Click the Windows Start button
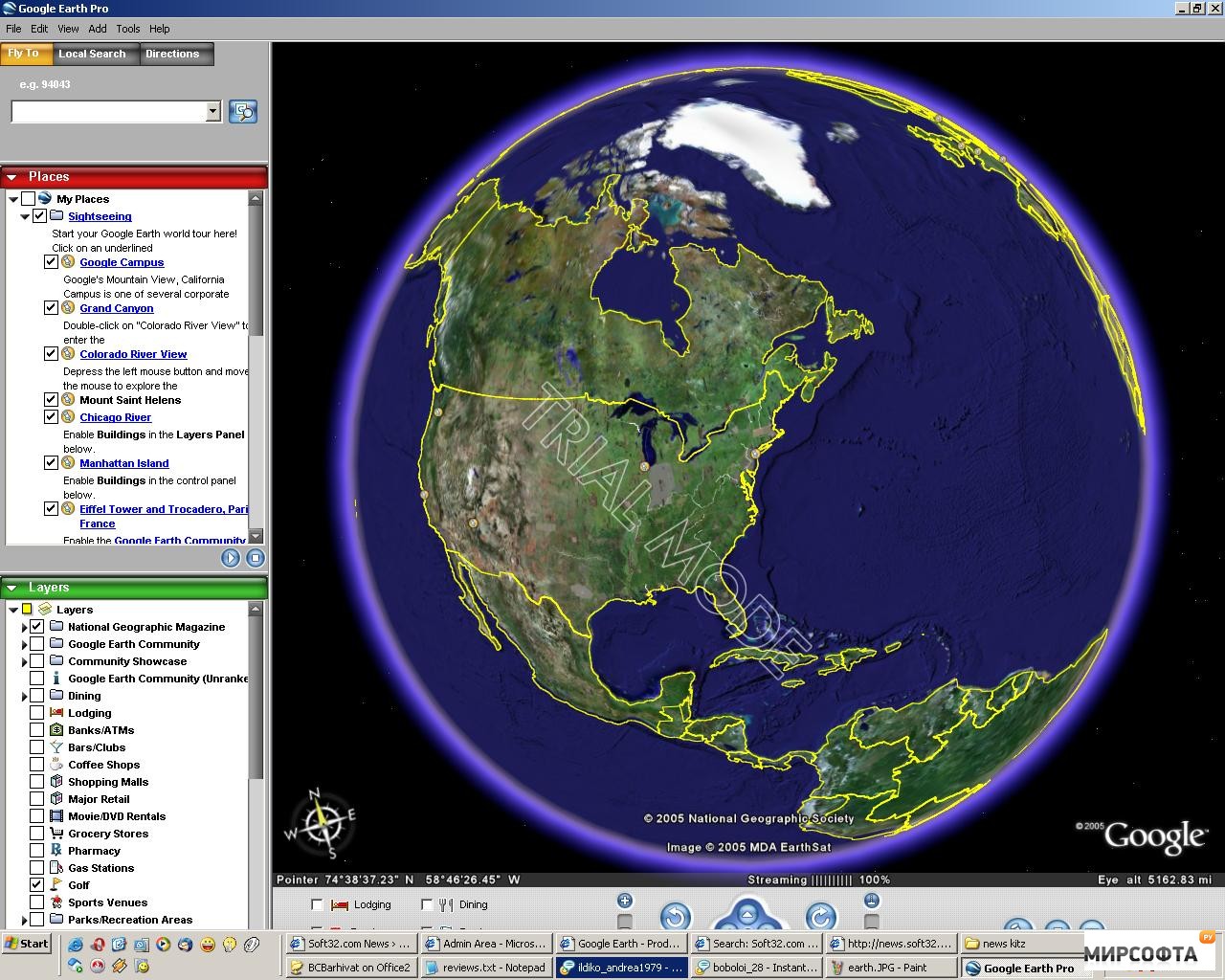Viewport: 1225px width, 980px height. coord(27,944)
